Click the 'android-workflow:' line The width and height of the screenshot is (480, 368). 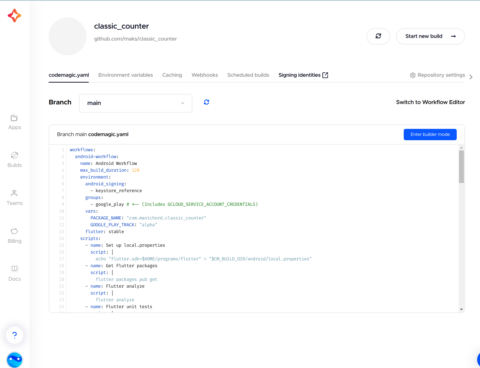pos(97,156)
